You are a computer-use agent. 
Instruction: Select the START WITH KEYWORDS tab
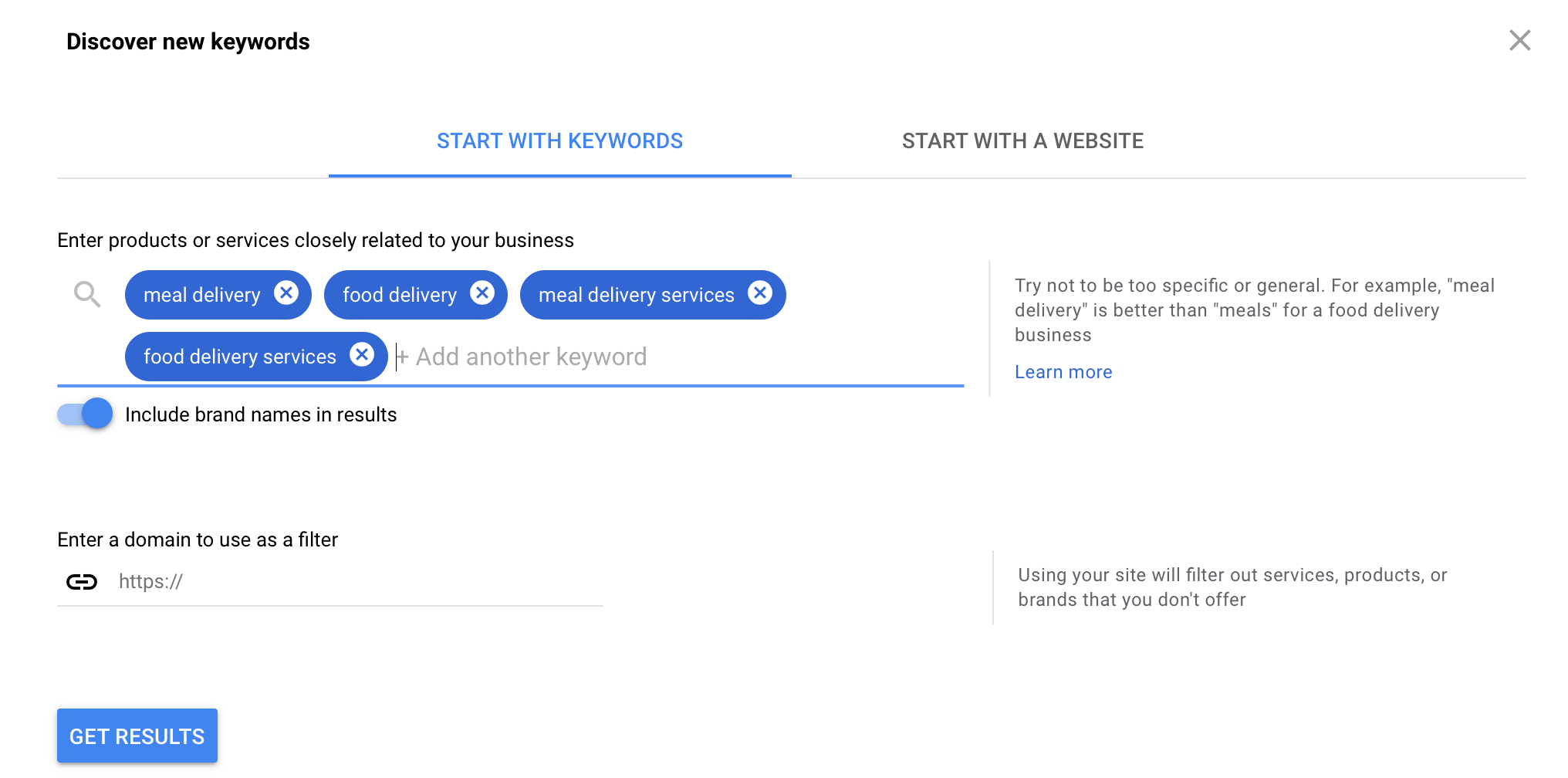(560, 140)
